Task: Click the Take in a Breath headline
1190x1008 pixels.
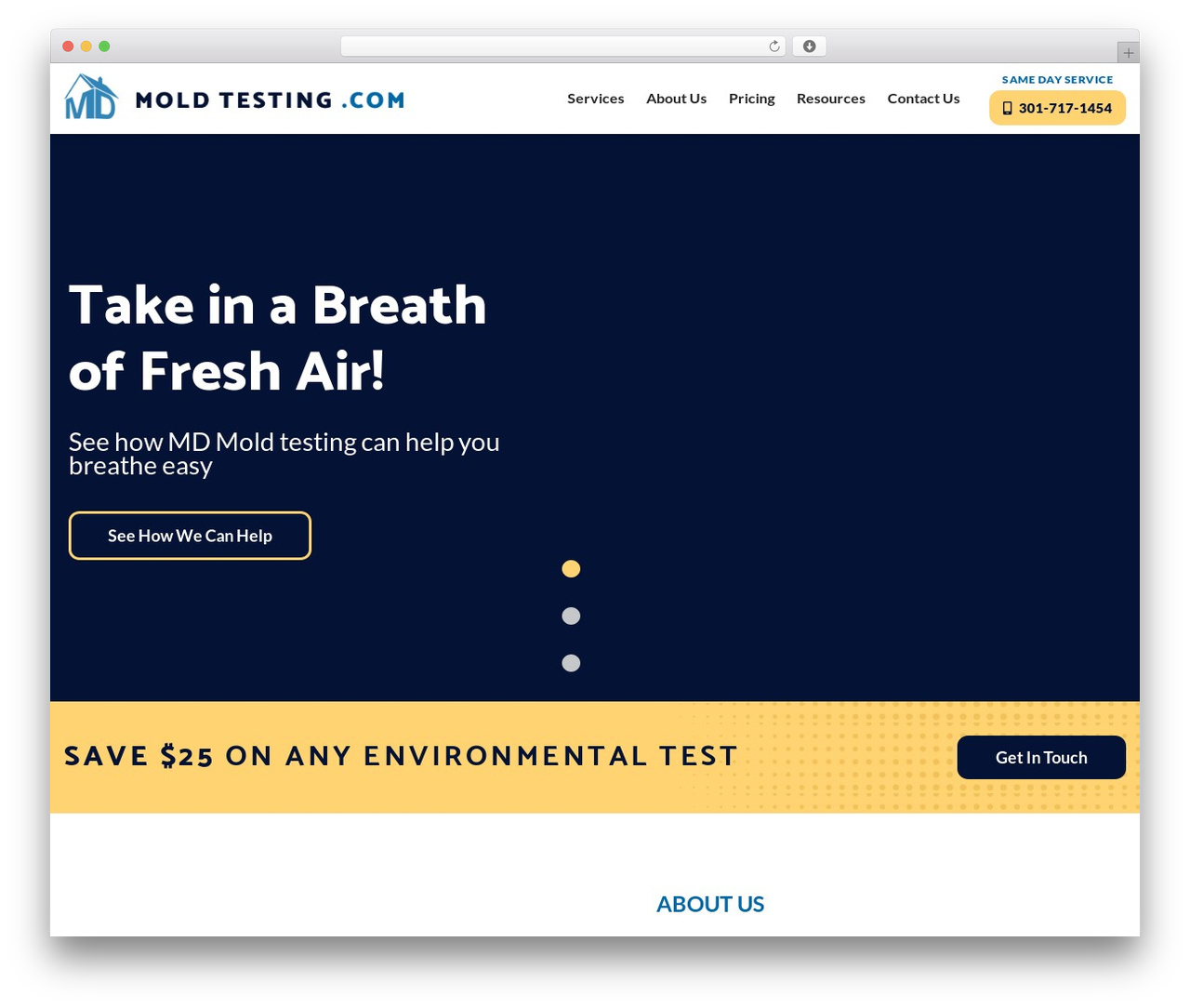Action: (278, 338)
